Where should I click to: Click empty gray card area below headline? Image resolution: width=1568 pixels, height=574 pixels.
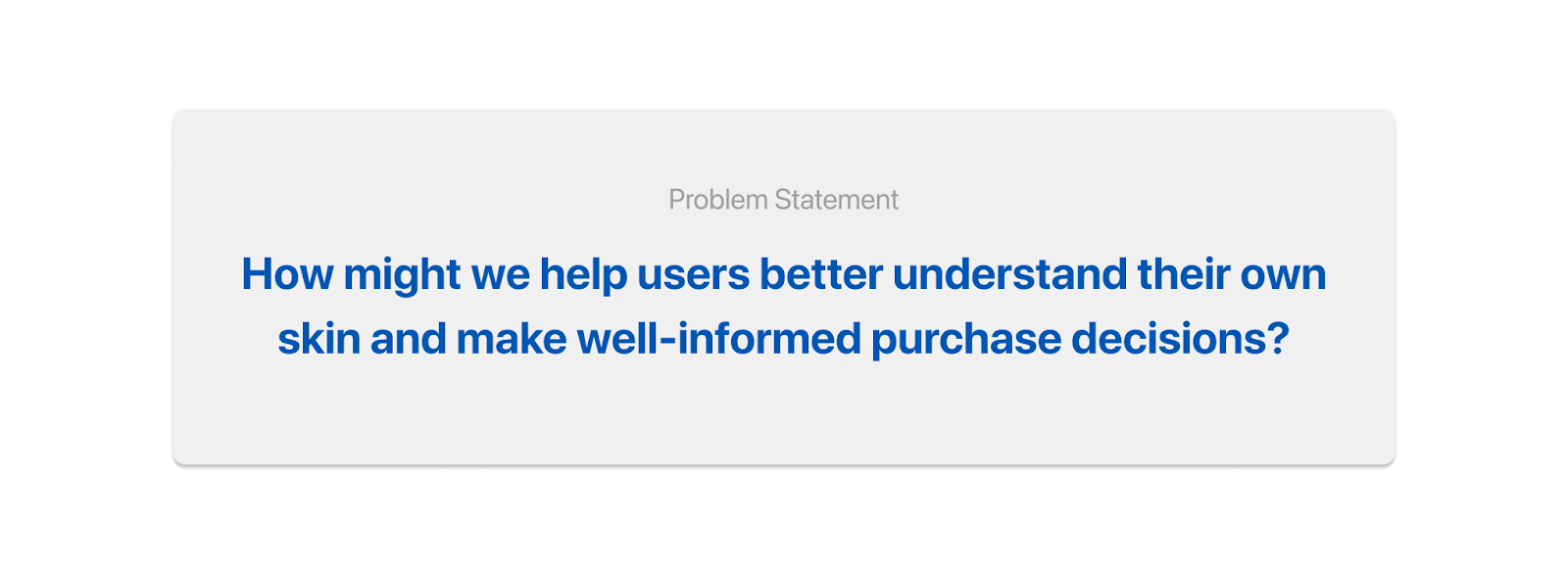coord(784,416)
